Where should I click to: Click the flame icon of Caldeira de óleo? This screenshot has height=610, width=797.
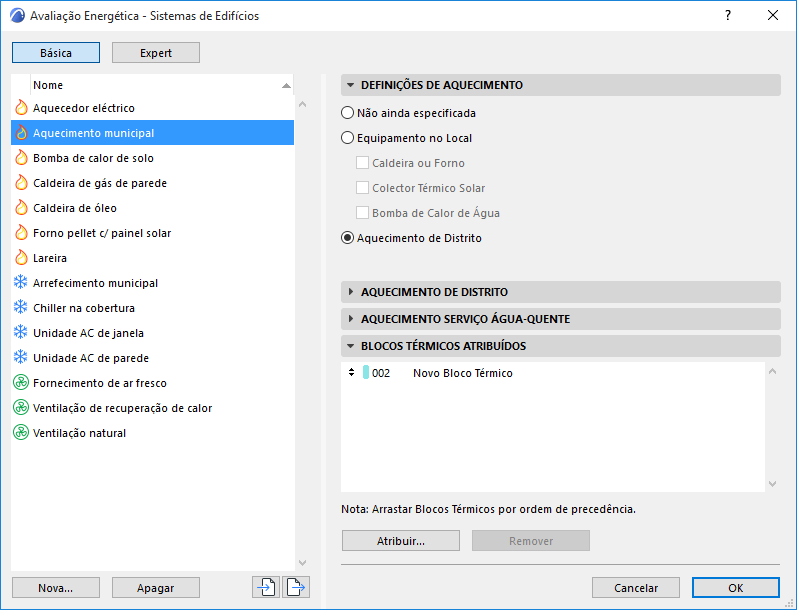(21, 207)
